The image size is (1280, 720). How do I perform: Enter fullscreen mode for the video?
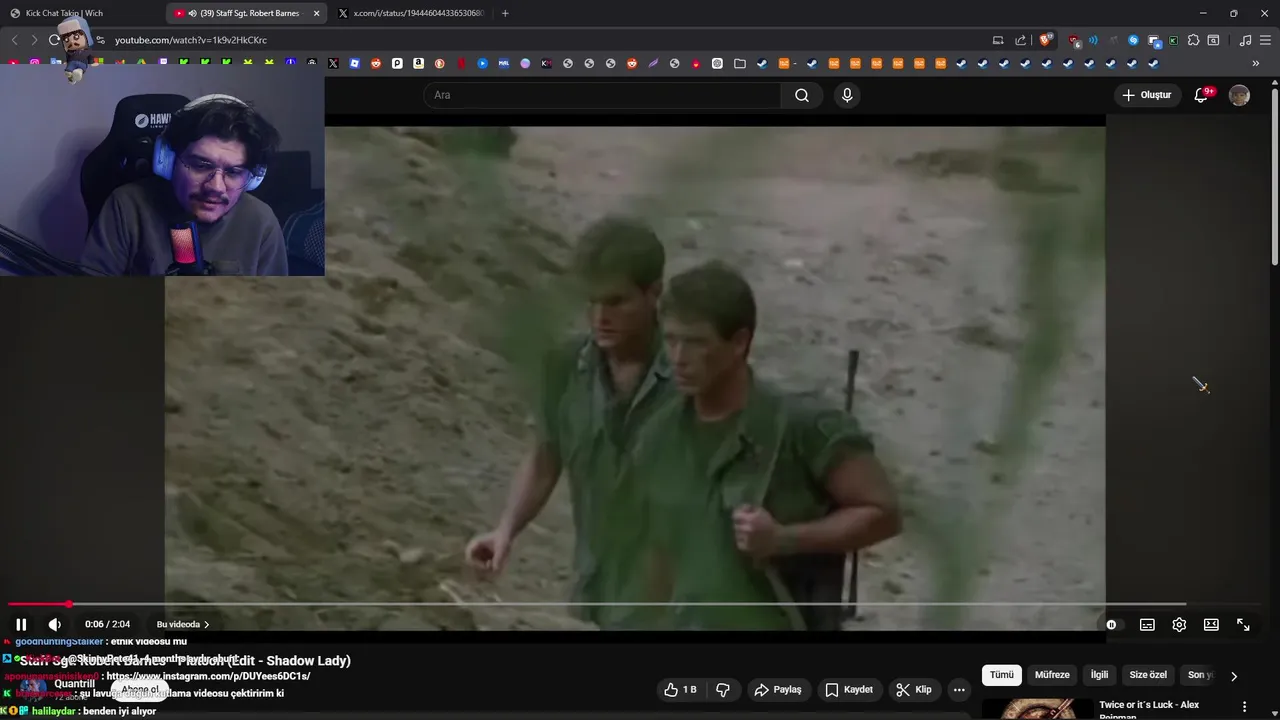pyautogui.click(x=1243, y=624)
